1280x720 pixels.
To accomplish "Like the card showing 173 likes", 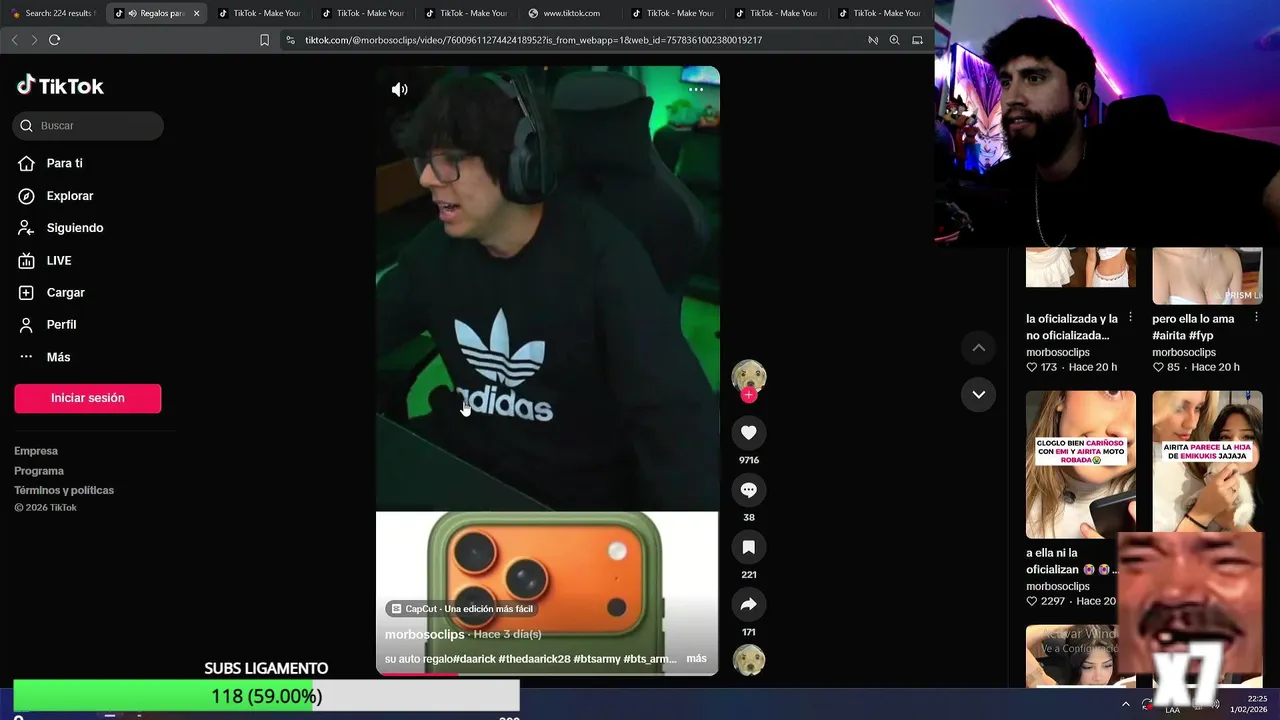I will click(1032, 367).
